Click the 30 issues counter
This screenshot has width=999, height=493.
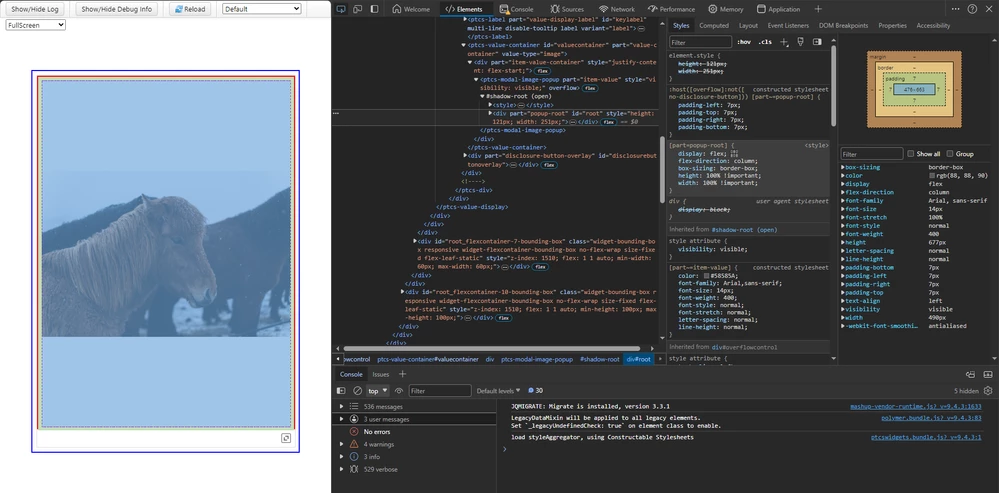(535, 390)
